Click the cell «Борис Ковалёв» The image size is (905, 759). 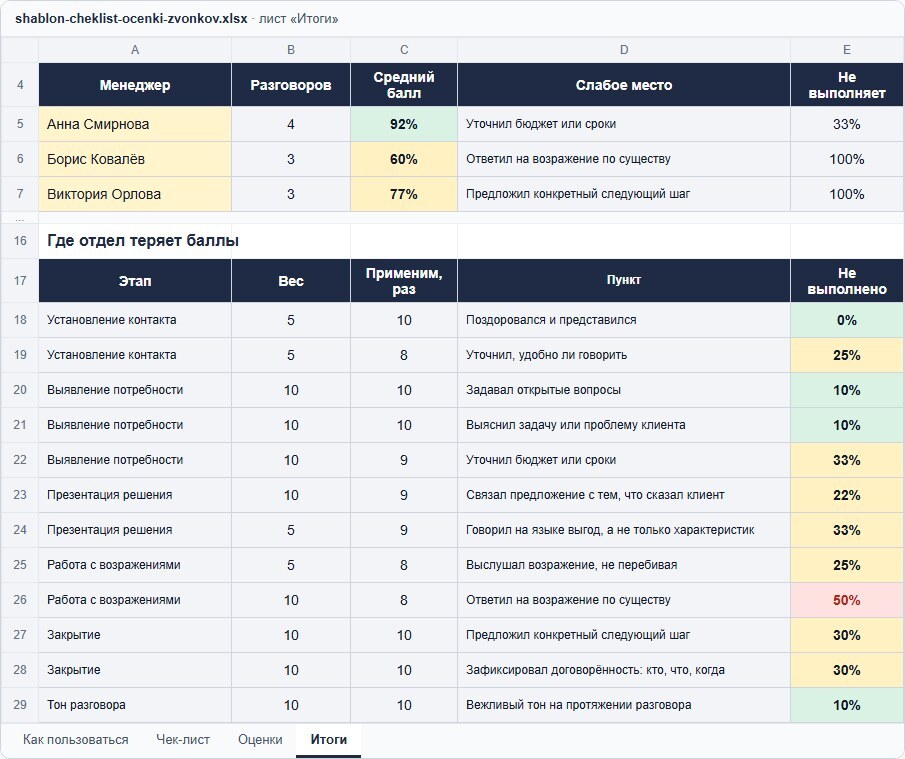(x=135, y=159)
